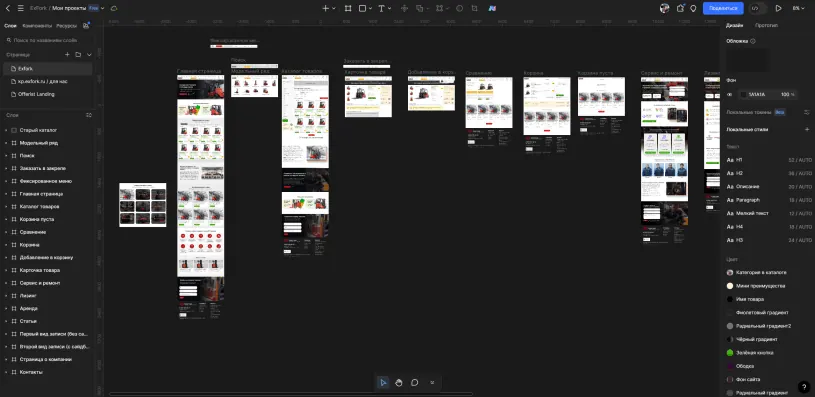Open the zoom level dropdown
Screen dimensions: 815x397
(798, 8)
